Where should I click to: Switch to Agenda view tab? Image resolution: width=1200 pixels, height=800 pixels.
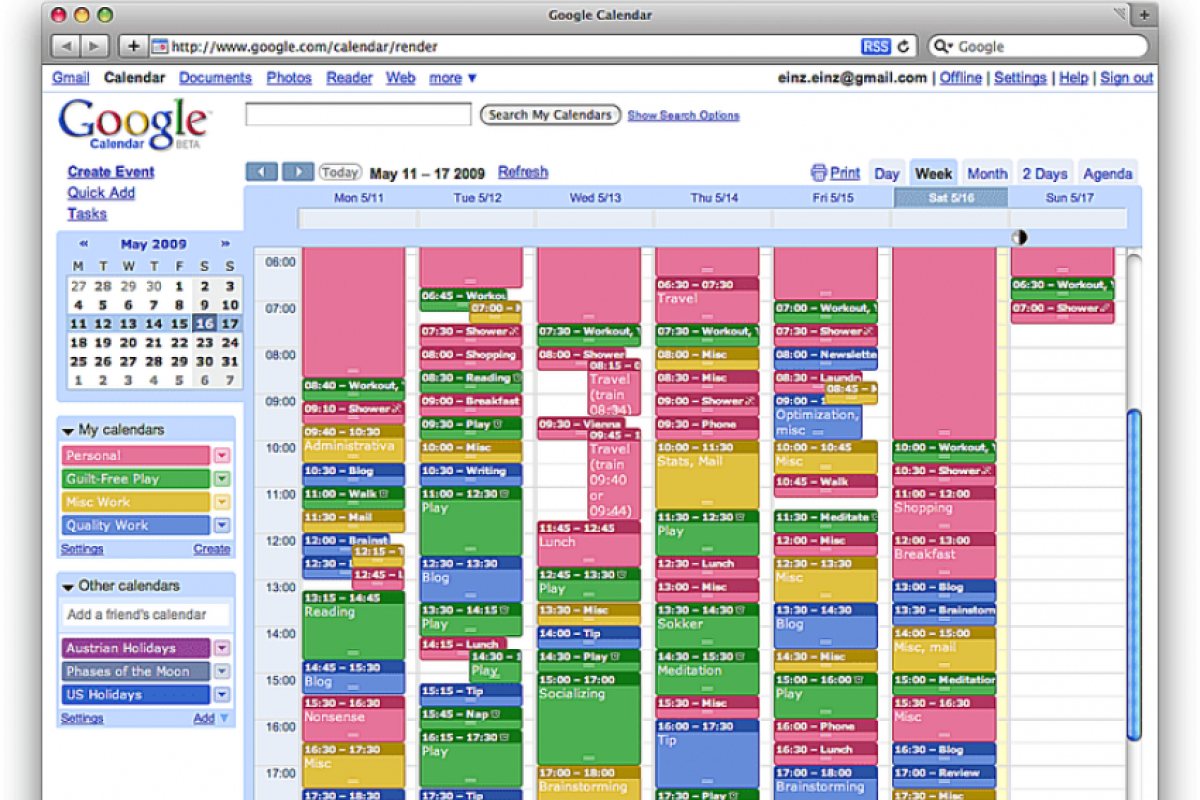coord(1108,173)
